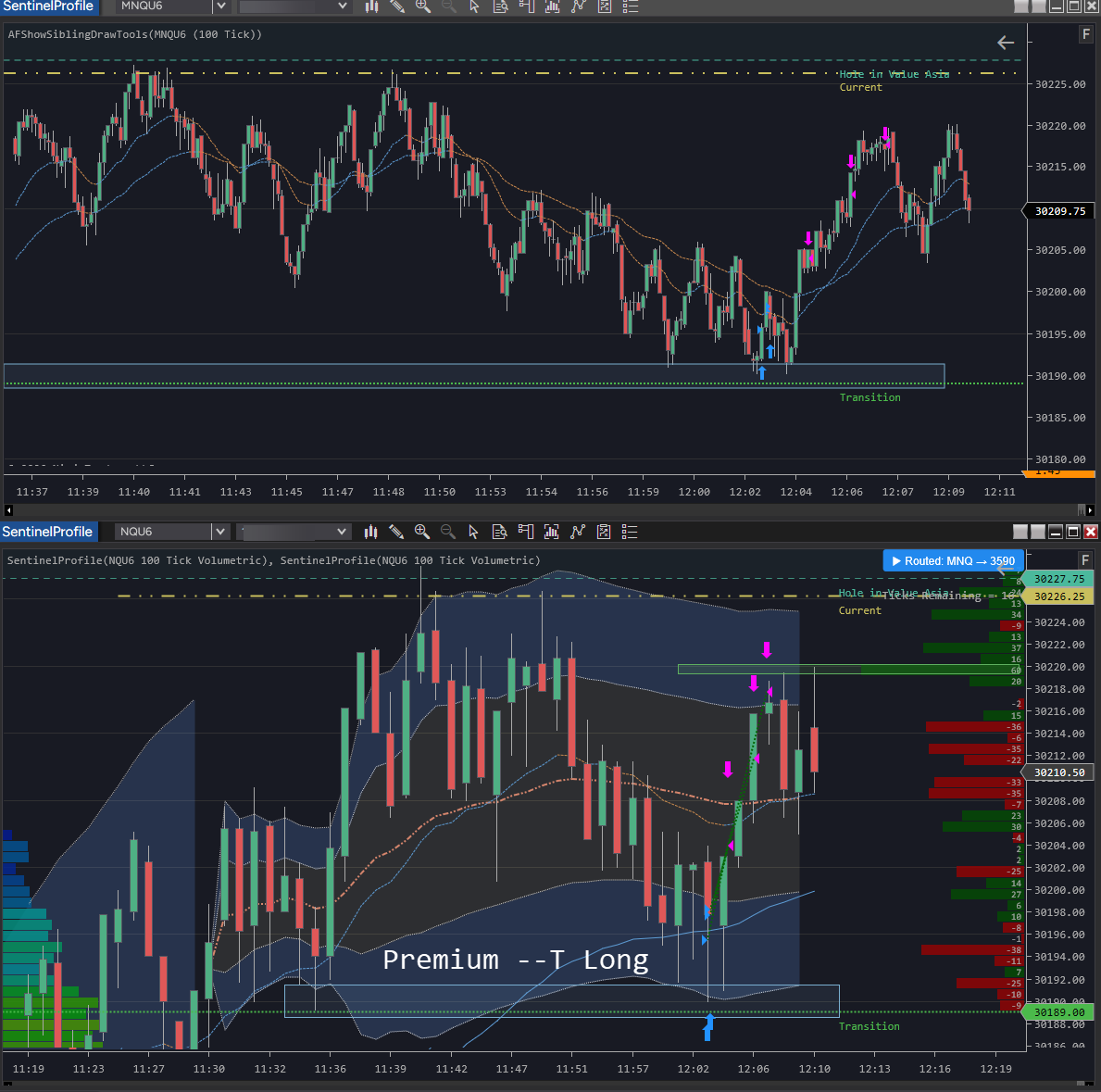Click 'Transition' label in MNQU6 chart
The image size is (1101, 1092).
(x=870, y=397)
